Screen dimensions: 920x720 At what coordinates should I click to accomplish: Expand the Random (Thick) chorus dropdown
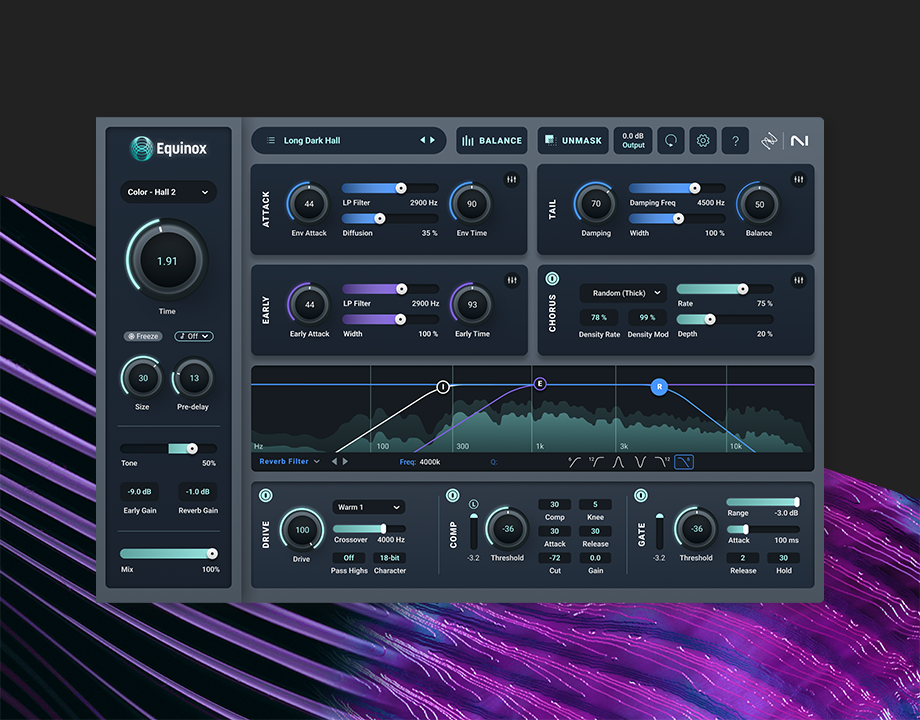click(x=622, y=293)
